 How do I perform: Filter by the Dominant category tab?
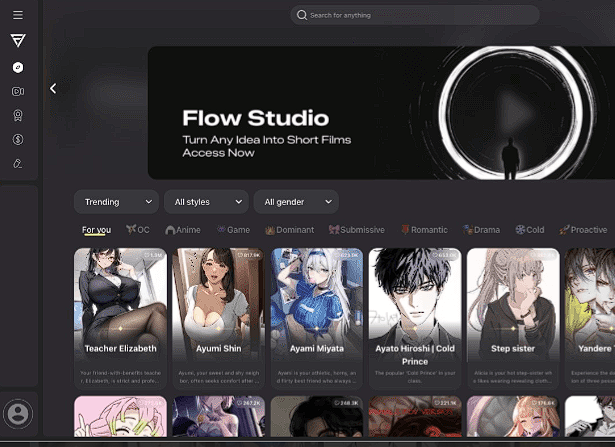point(290,230)
